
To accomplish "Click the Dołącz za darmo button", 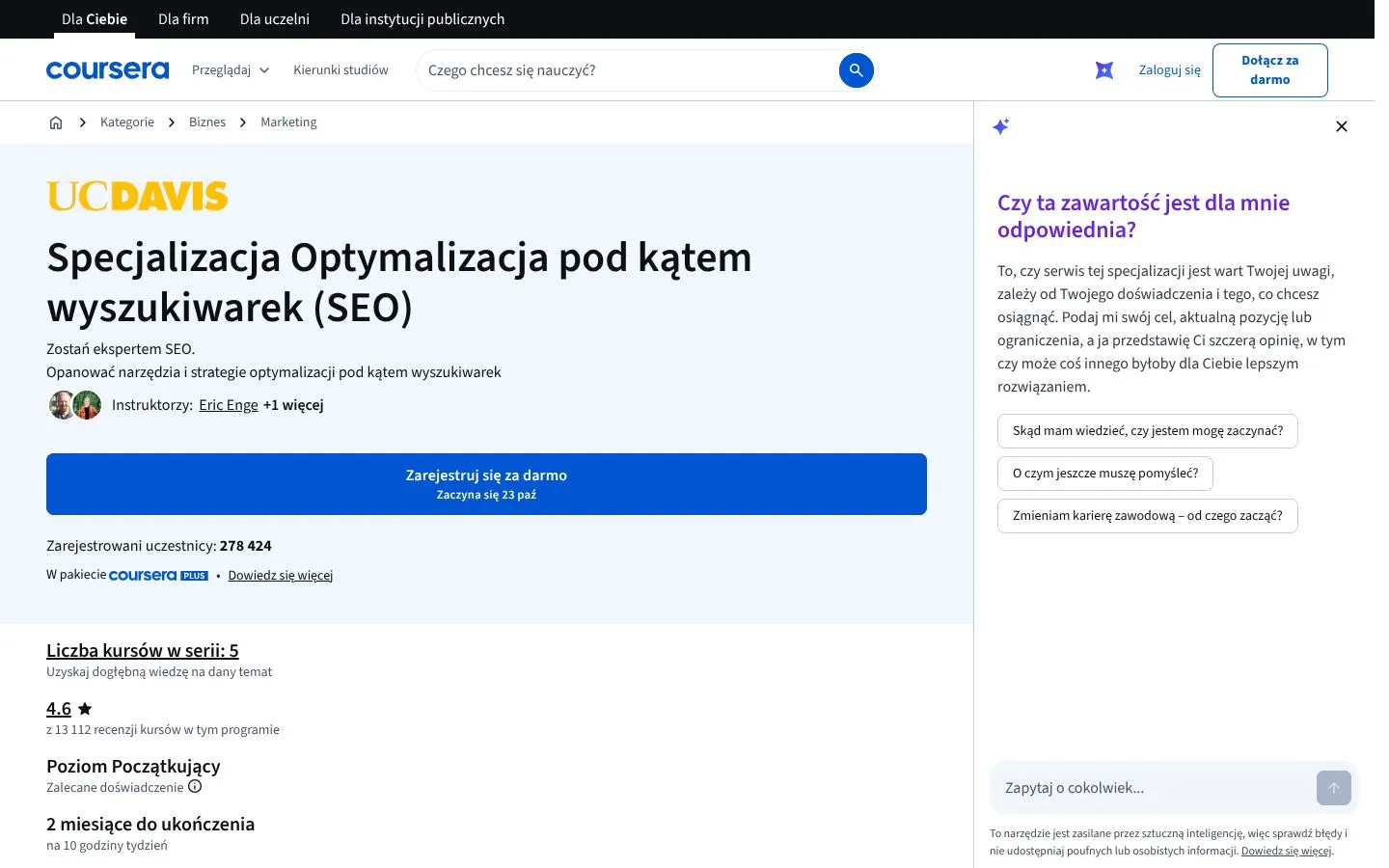I will 1270,70.
